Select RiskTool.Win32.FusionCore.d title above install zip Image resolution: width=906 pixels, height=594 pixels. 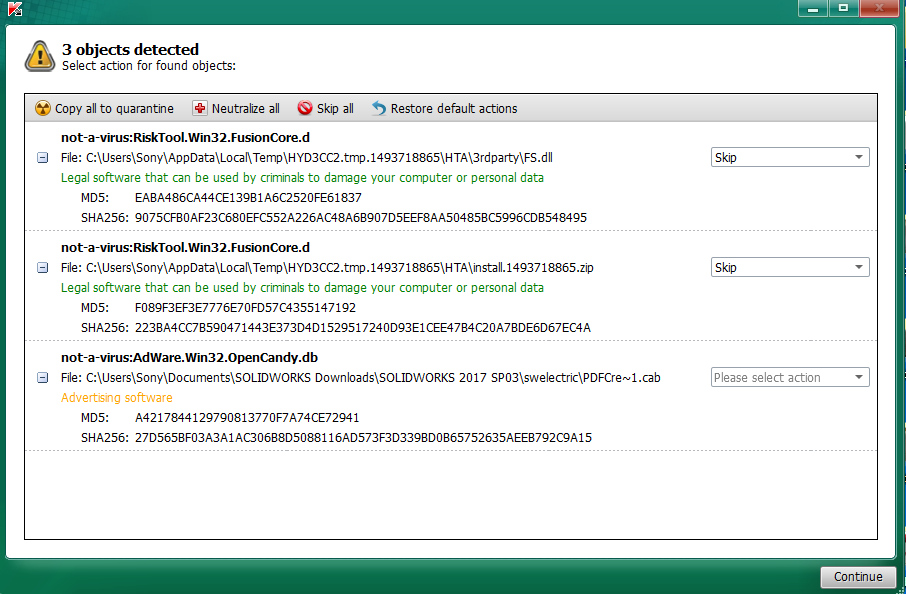185,247
